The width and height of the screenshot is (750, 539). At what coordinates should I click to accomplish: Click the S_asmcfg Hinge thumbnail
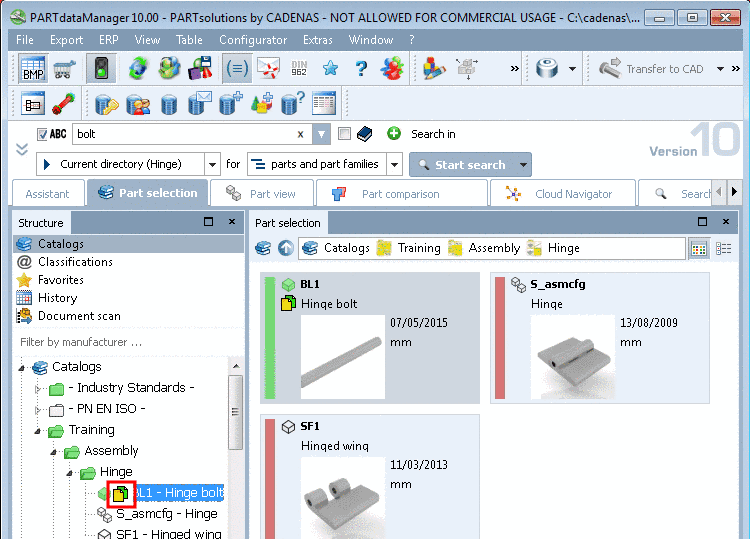click(573, 357)
